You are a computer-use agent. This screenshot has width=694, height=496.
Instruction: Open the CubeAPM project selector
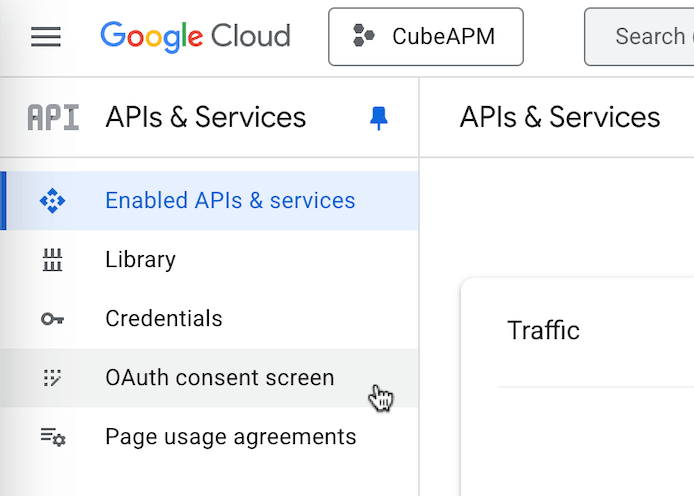426,37
